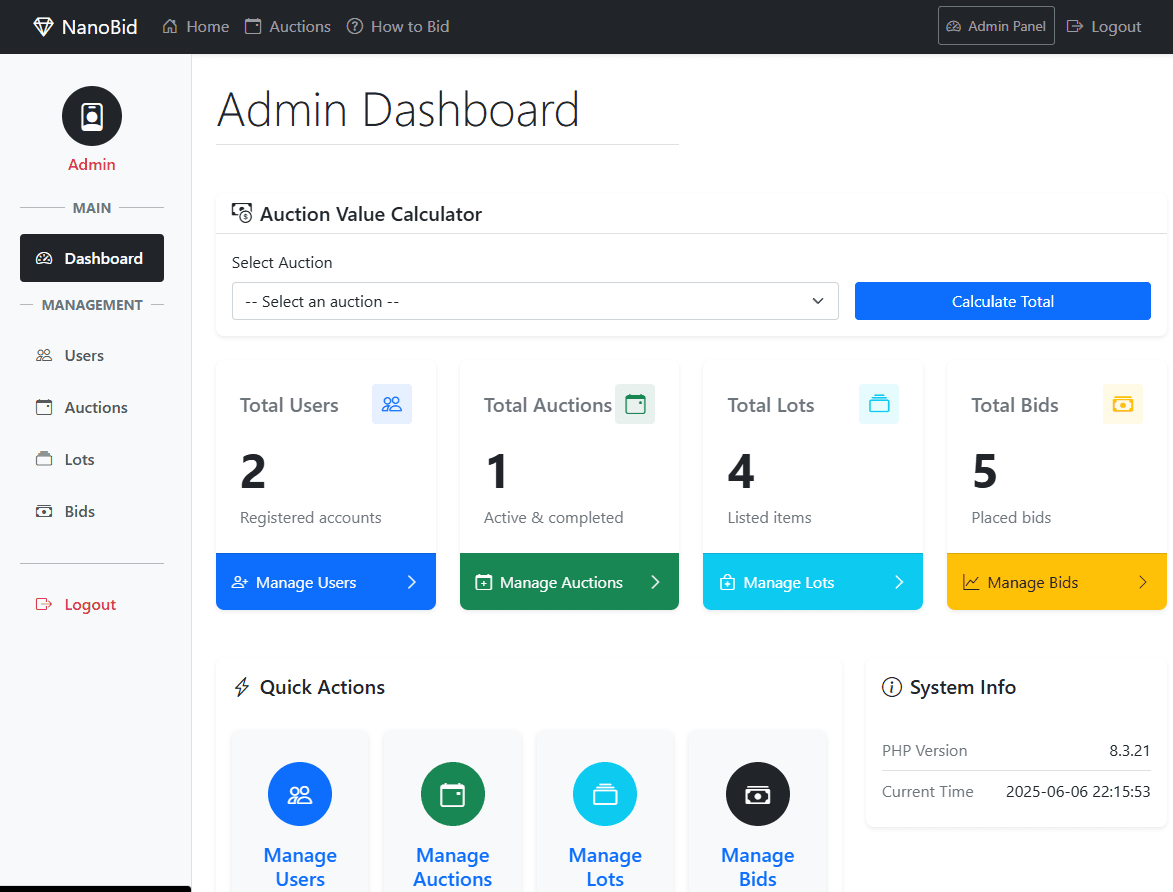This screenshot has height=892, width=1173.
Task: Open the Manage Auctions quick action icon
Action: [452, 794]
